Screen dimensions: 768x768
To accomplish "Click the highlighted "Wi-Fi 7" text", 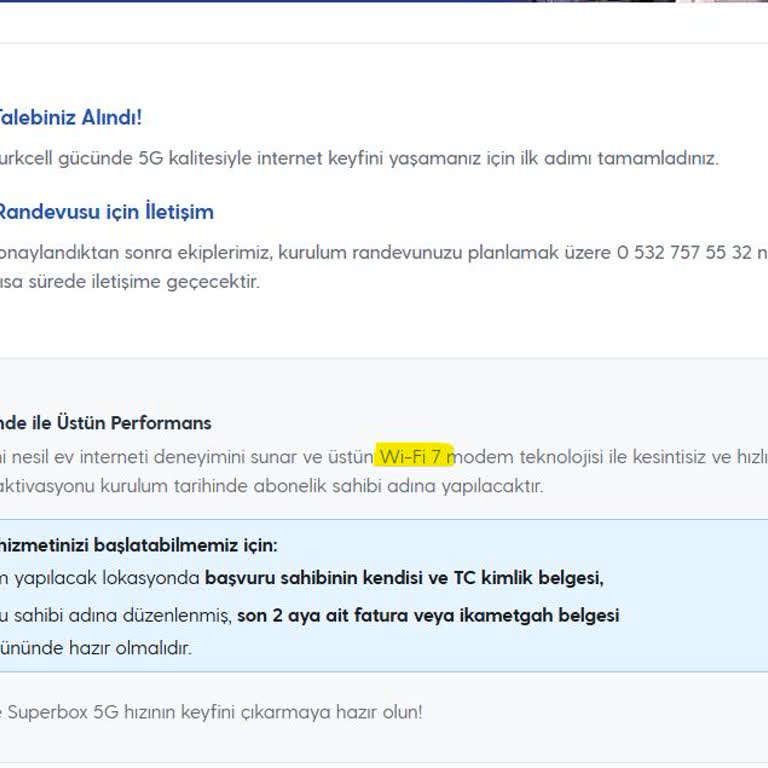I will pos(415,457).
